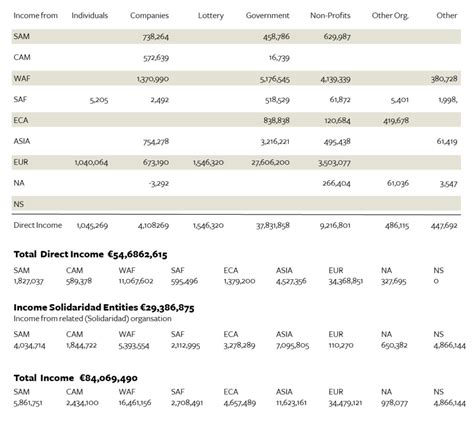
Task: Click the Non-Profits column header
Action: 330,15
